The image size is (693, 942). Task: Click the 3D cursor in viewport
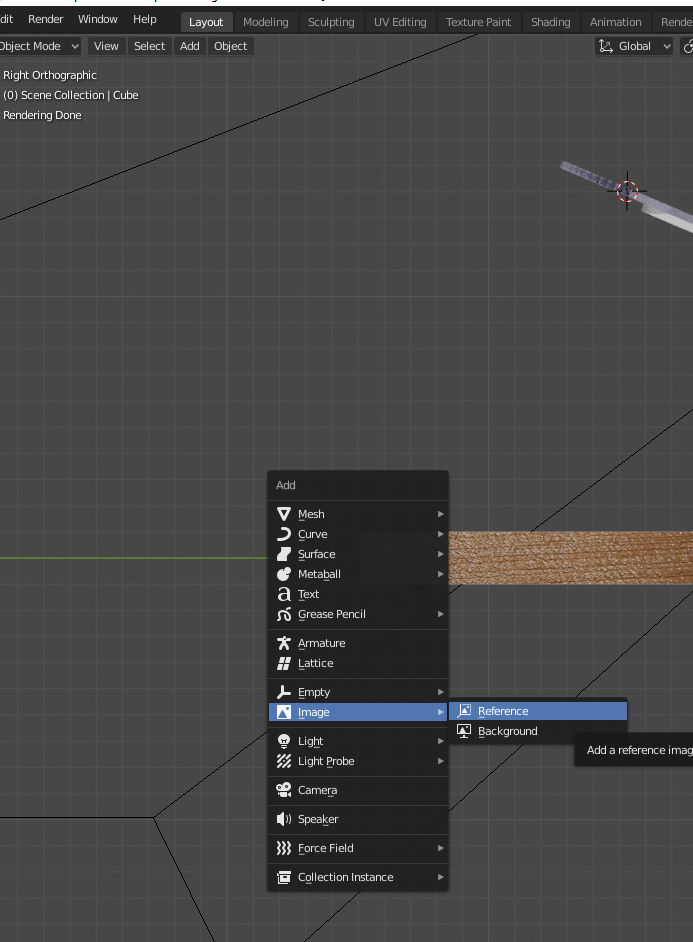[627, 191]
